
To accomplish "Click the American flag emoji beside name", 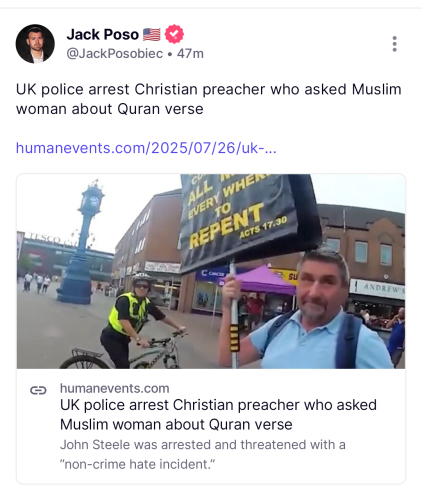I will coord(152,34).
